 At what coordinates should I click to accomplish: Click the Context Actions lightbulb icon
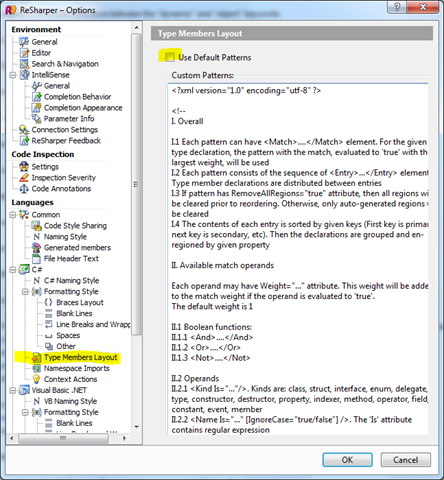36,379
